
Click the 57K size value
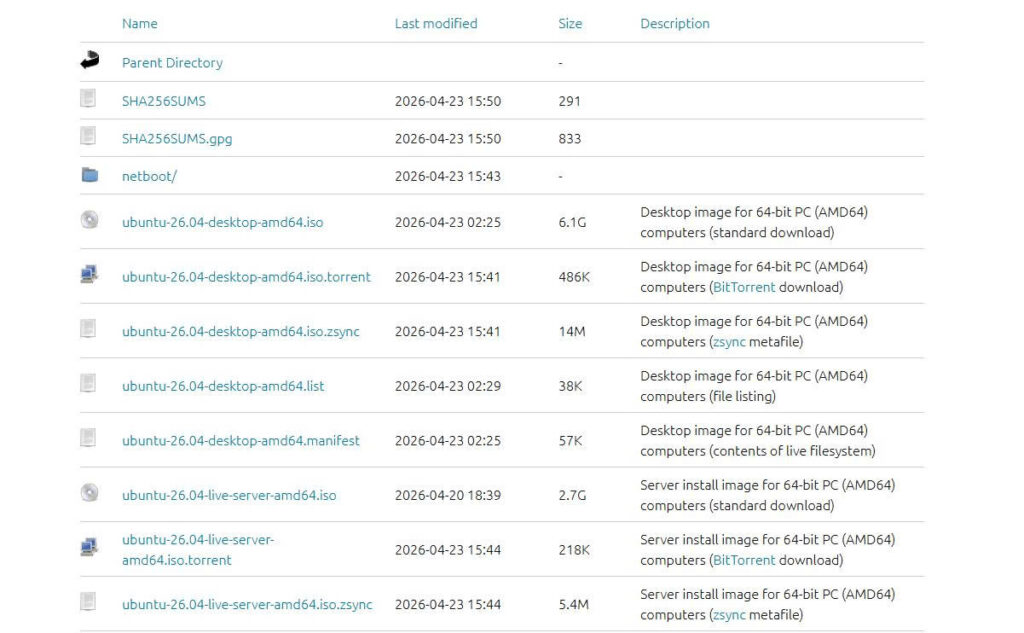click(x=570, y=441)
